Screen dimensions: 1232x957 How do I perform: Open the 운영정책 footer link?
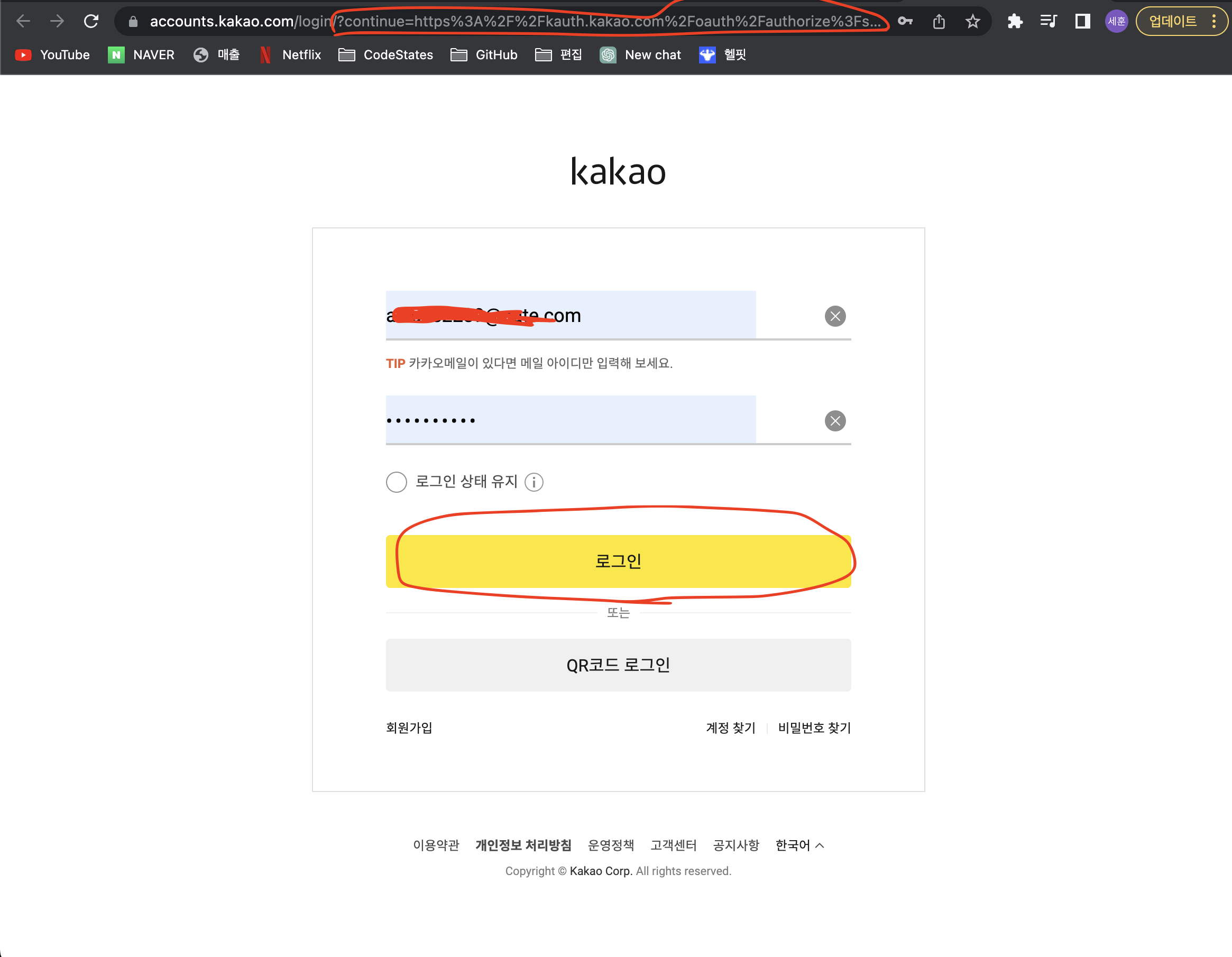click(611, 845)
